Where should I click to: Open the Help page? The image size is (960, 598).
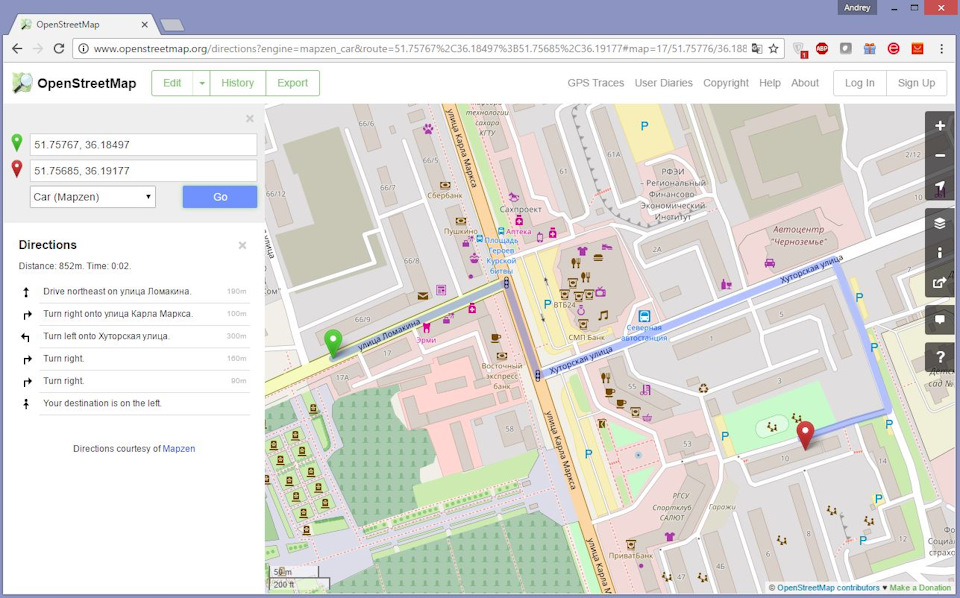coord(770,83)
